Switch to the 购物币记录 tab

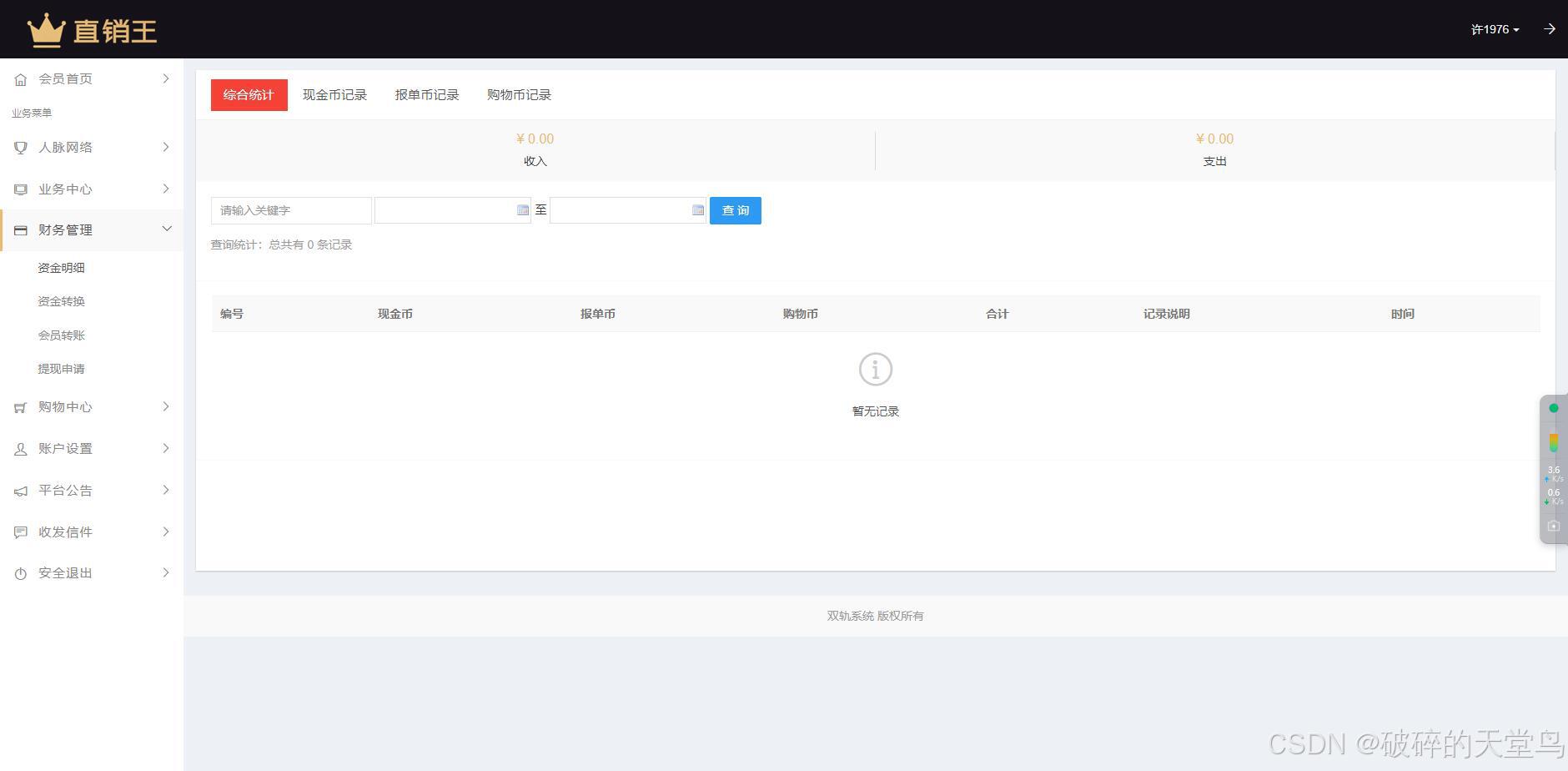coord(519,95)
